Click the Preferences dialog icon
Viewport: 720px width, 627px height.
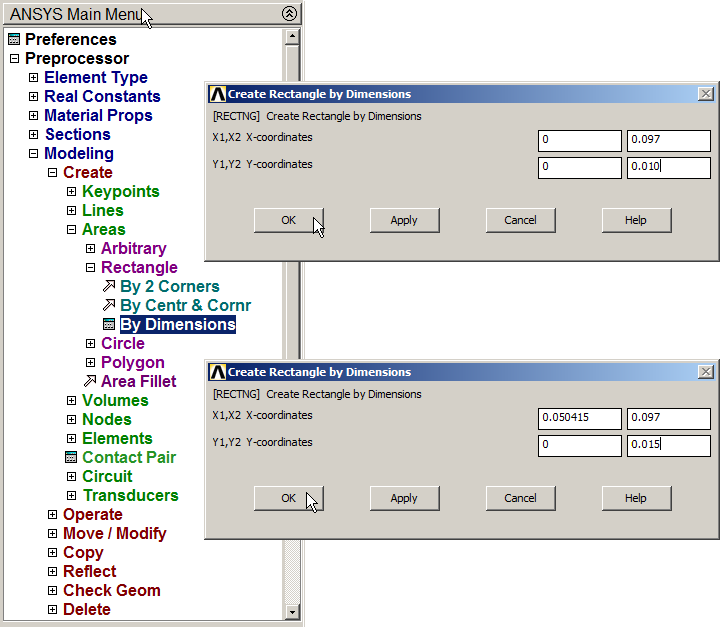coord(14,40)
